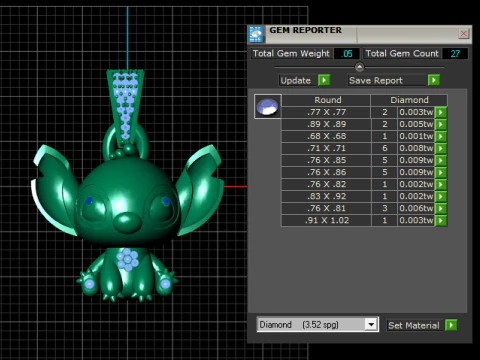
Task: Click the 0.008tw weight cell
Action: (x=416, y=148)
